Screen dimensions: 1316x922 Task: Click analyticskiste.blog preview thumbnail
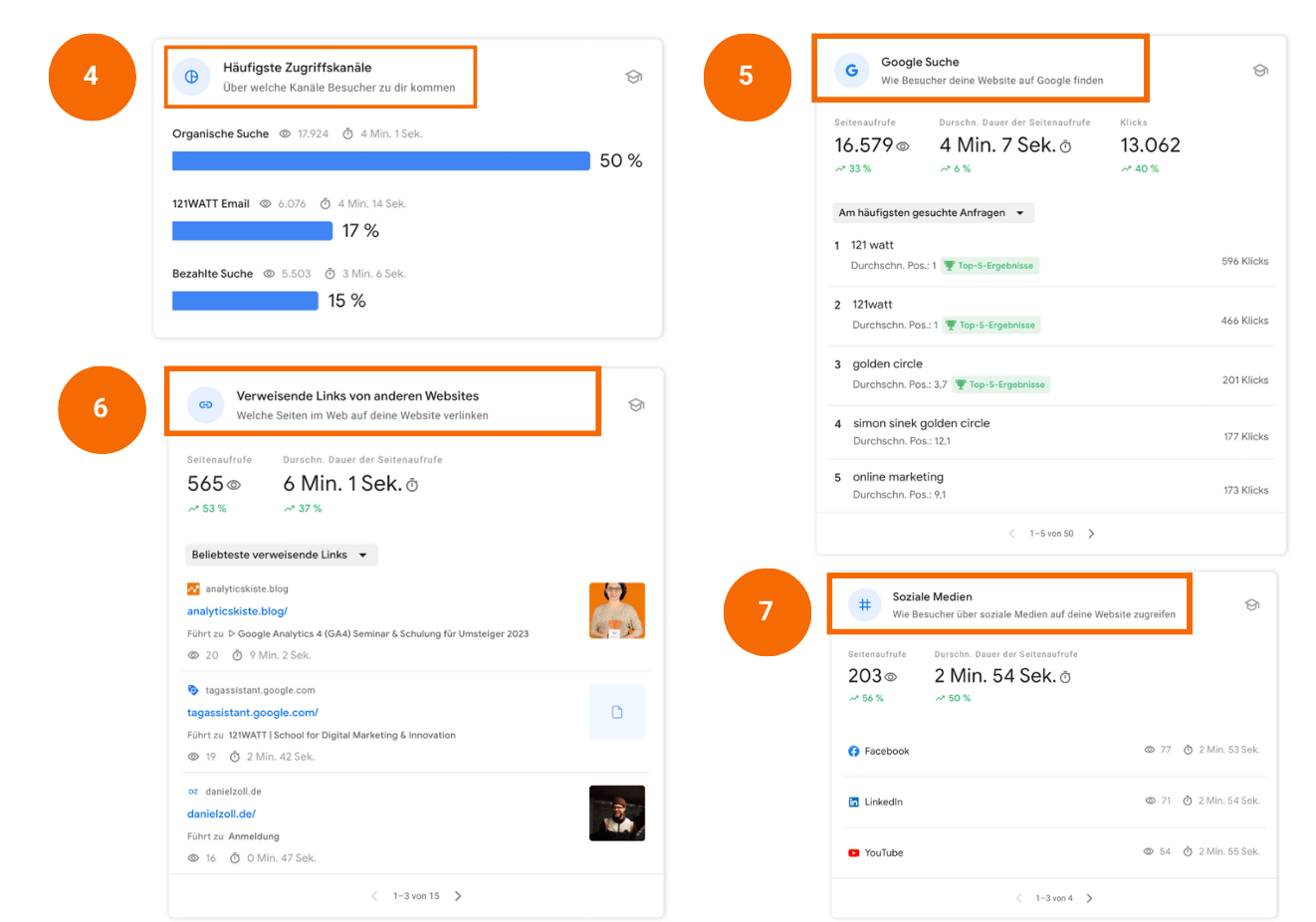(x=616, y=610)
